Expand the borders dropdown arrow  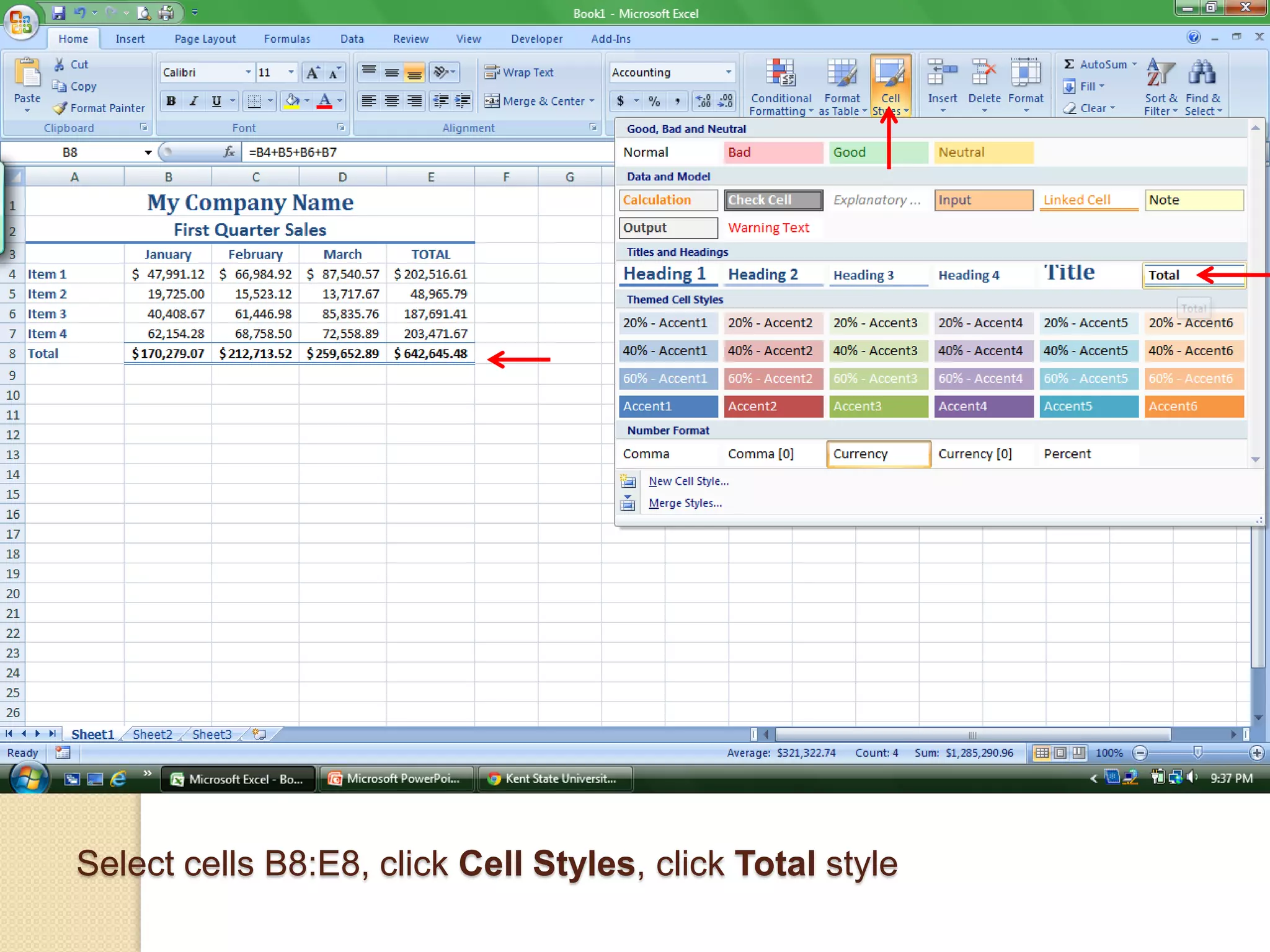click(270, 101)
